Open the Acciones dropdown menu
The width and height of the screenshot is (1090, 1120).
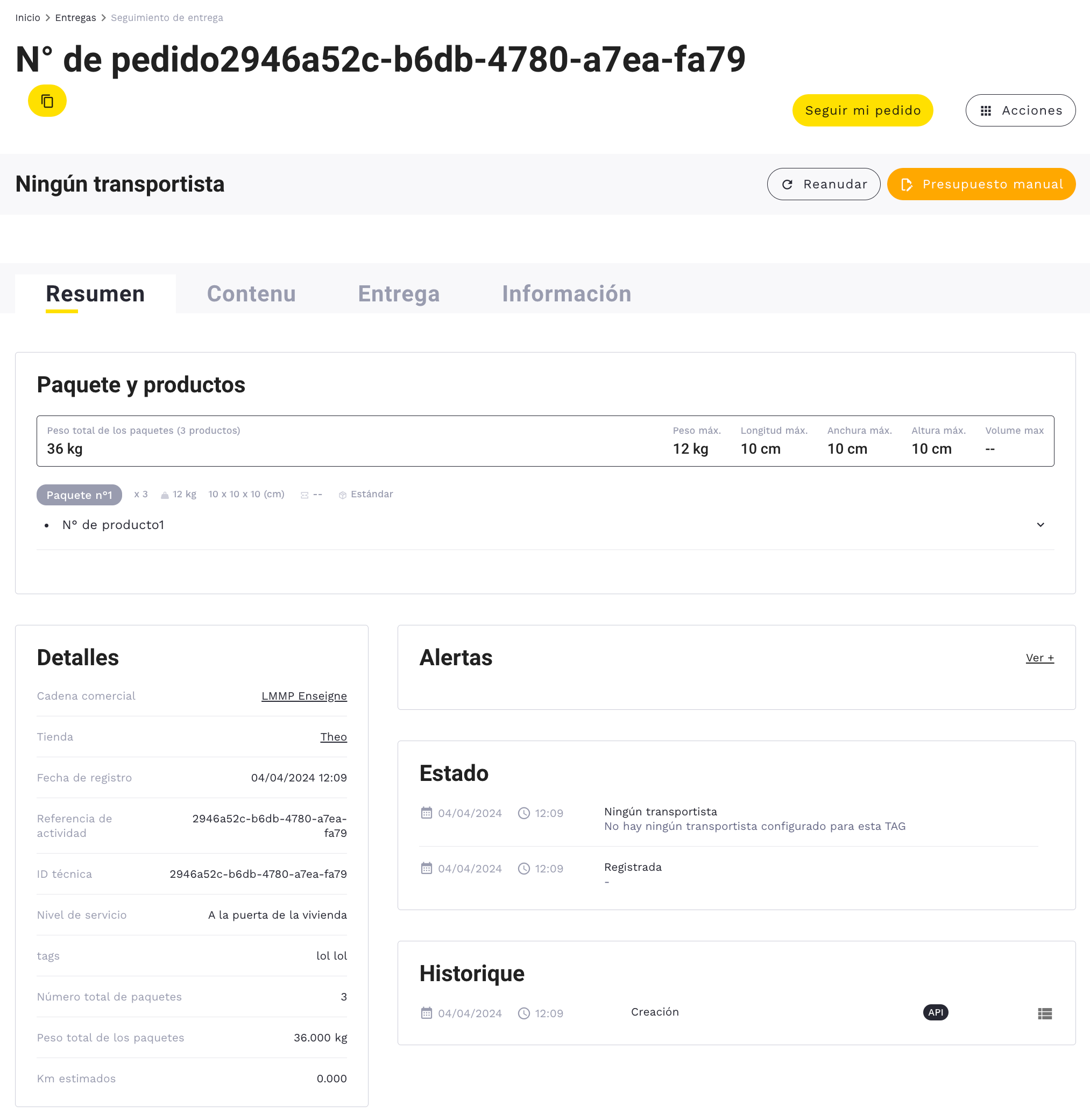tap(1020, 110)
